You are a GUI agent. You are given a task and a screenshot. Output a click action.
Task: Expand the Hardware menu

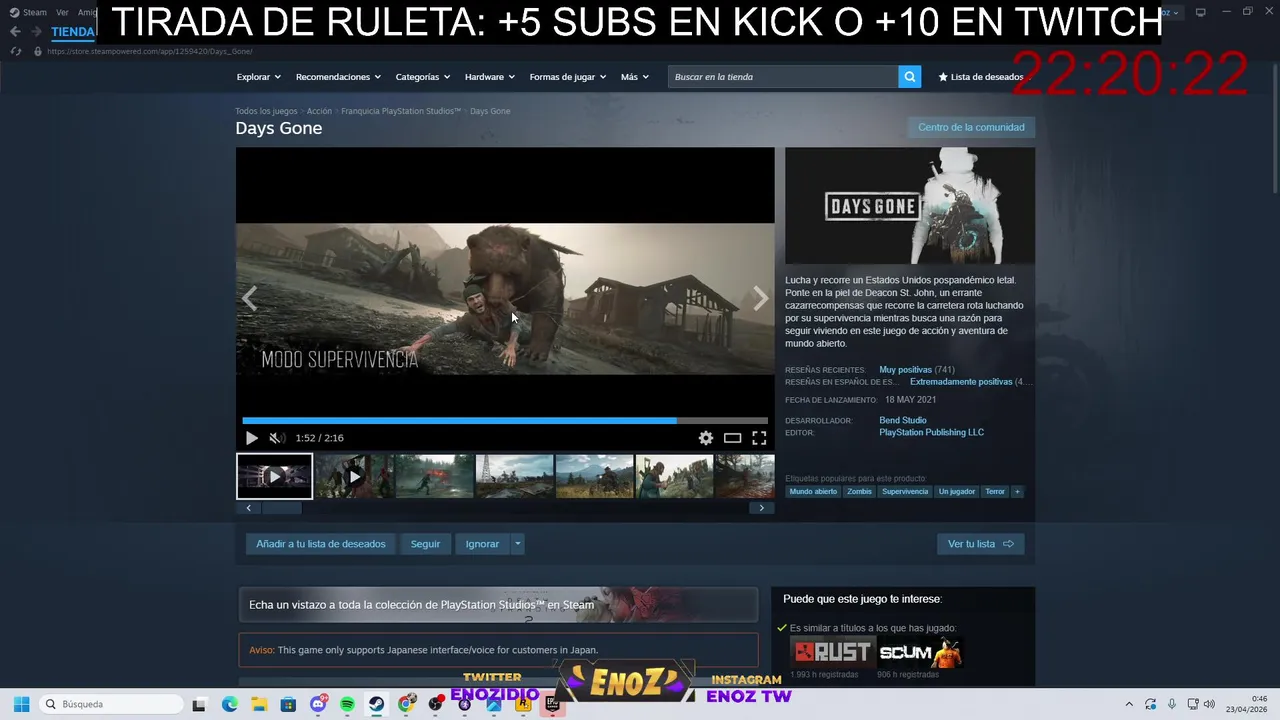coord(490,77)
